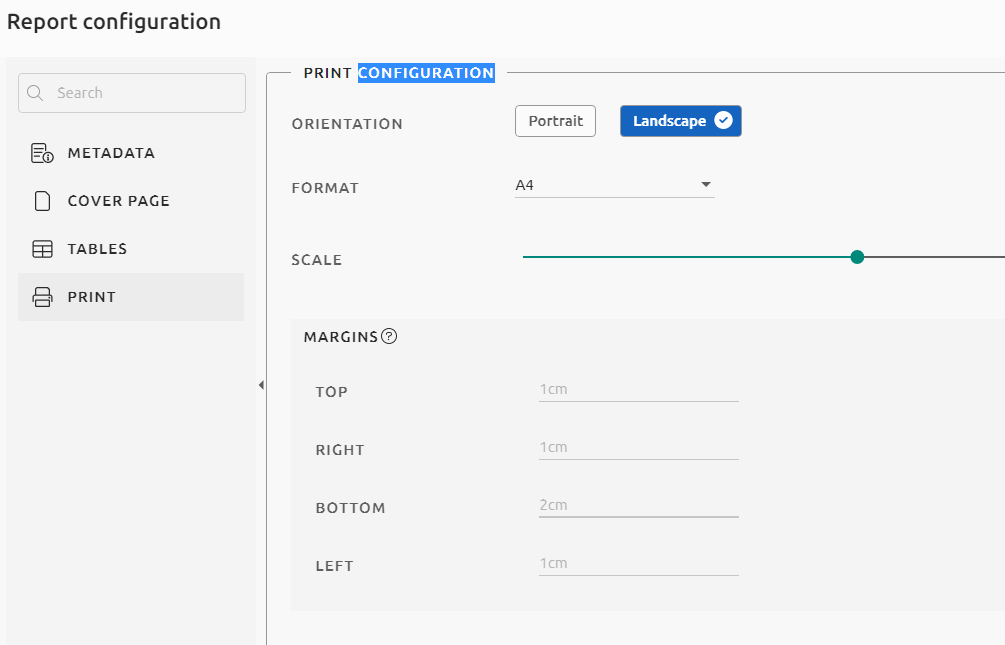
Task: Click the checkmark inside Landscape button
Action: click(723, 121)
